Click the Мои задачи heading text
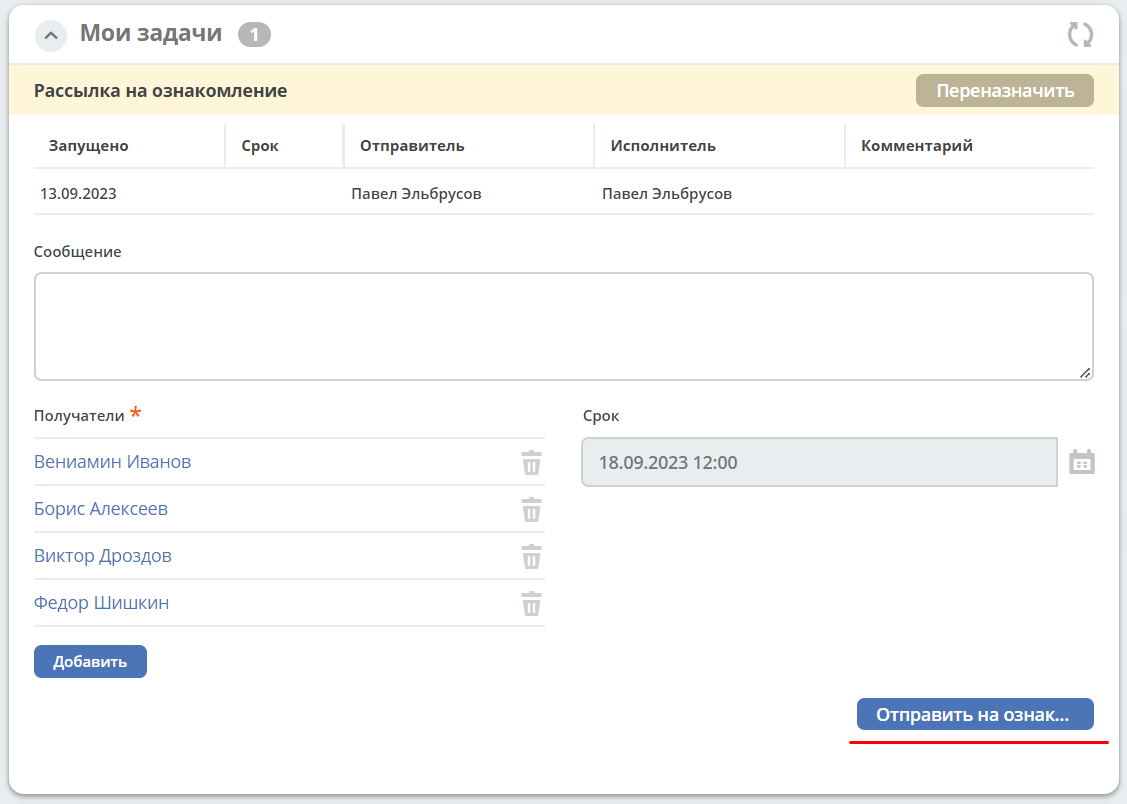The width and height of the screenshot is (1127, 804). (151, 33)
